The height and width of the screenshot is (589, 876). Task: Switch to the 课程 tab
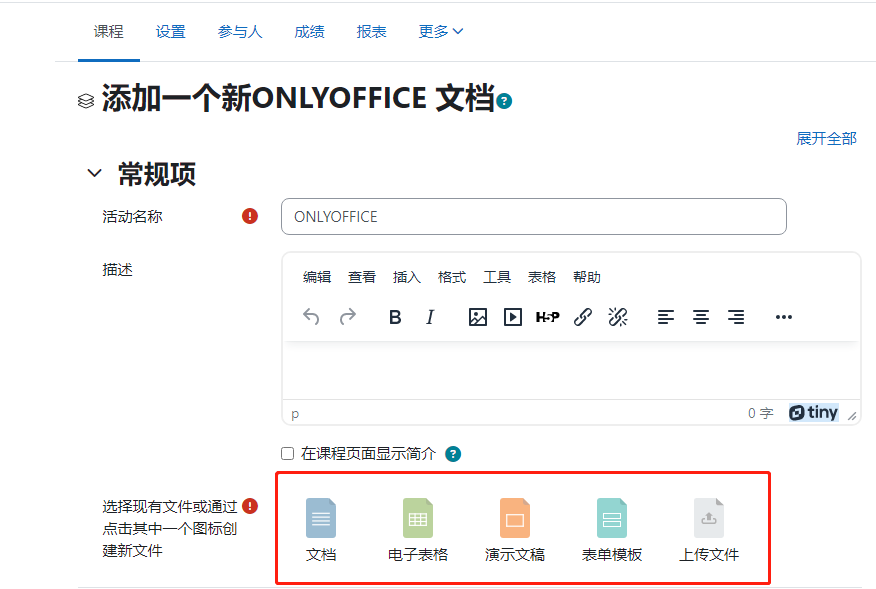pos(108,32)
